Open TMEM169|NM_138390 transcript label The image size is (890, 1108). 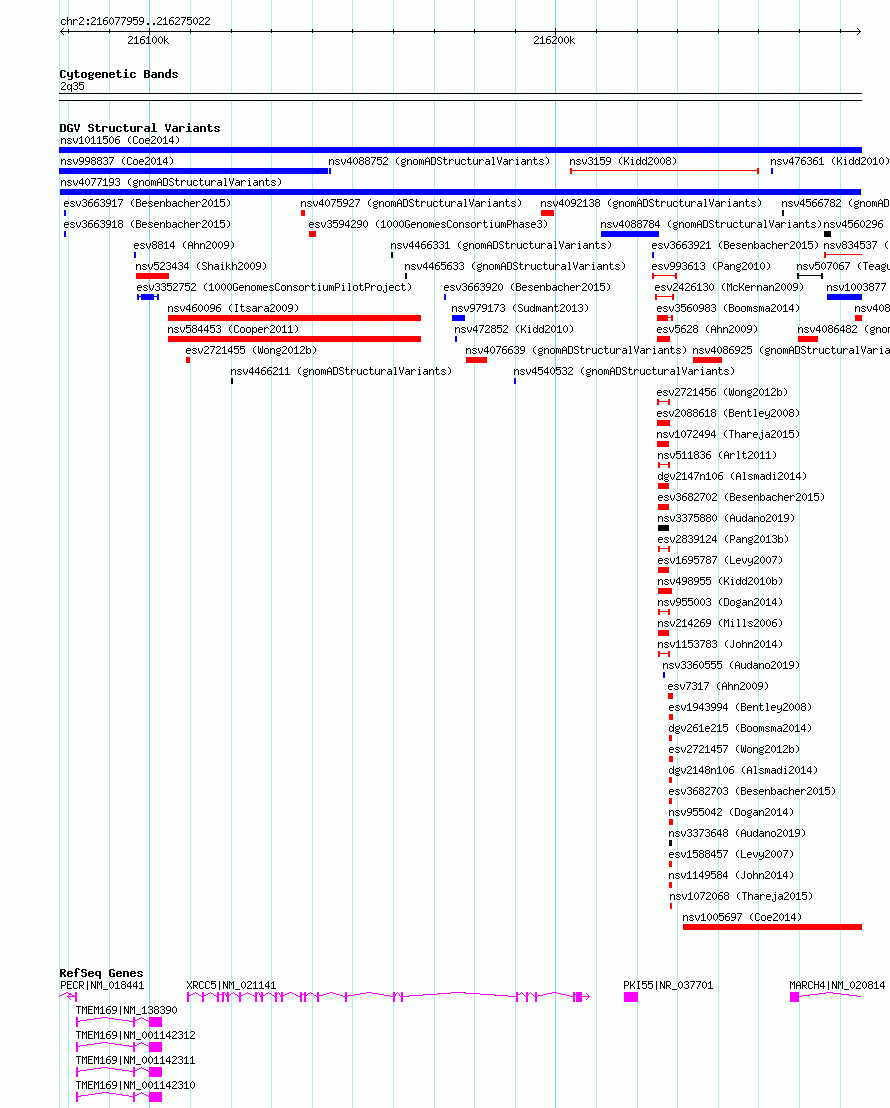(x=127, y=1010)
